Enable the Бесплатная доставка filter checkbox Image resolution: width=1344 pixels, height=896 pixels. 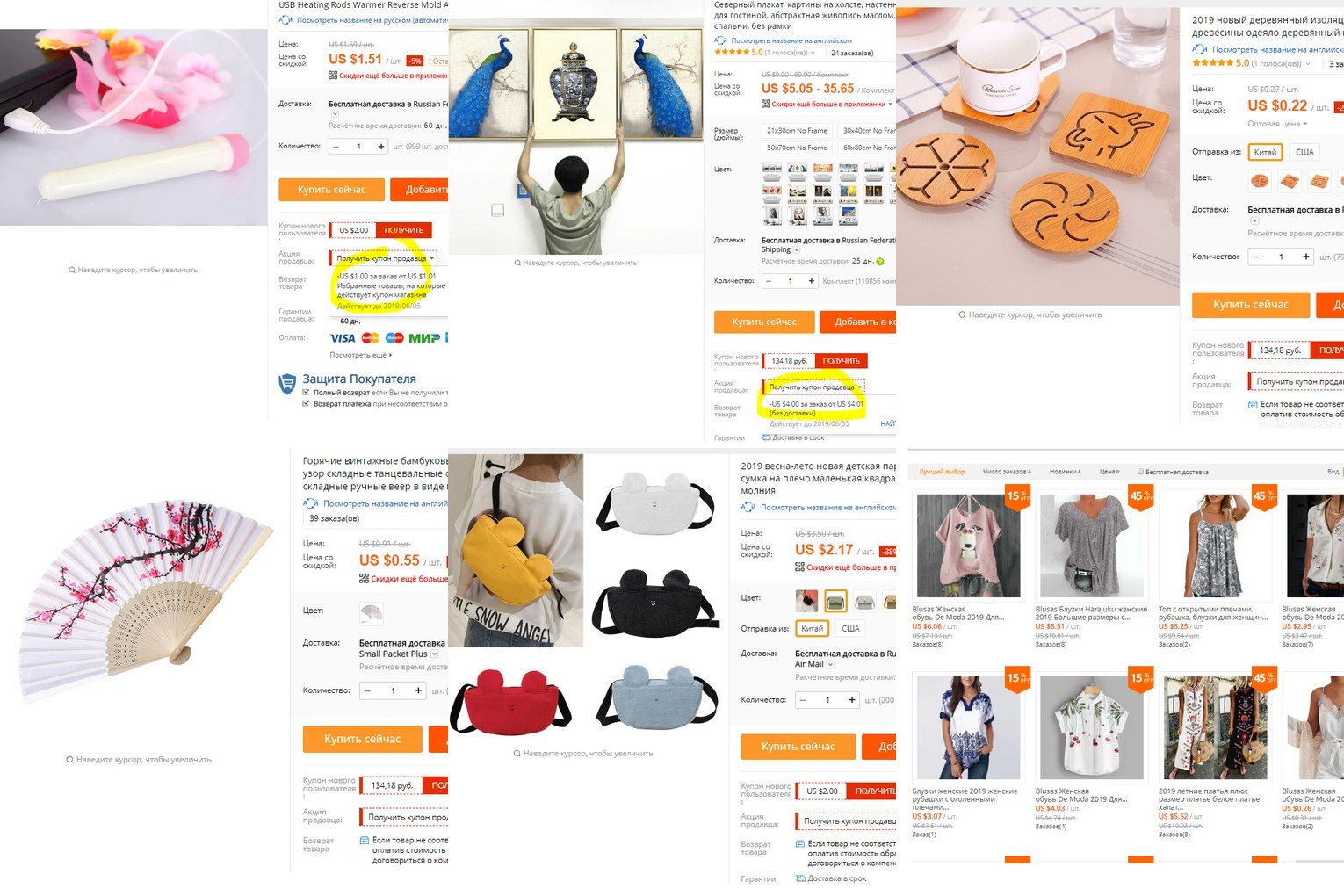point(1140,472)
